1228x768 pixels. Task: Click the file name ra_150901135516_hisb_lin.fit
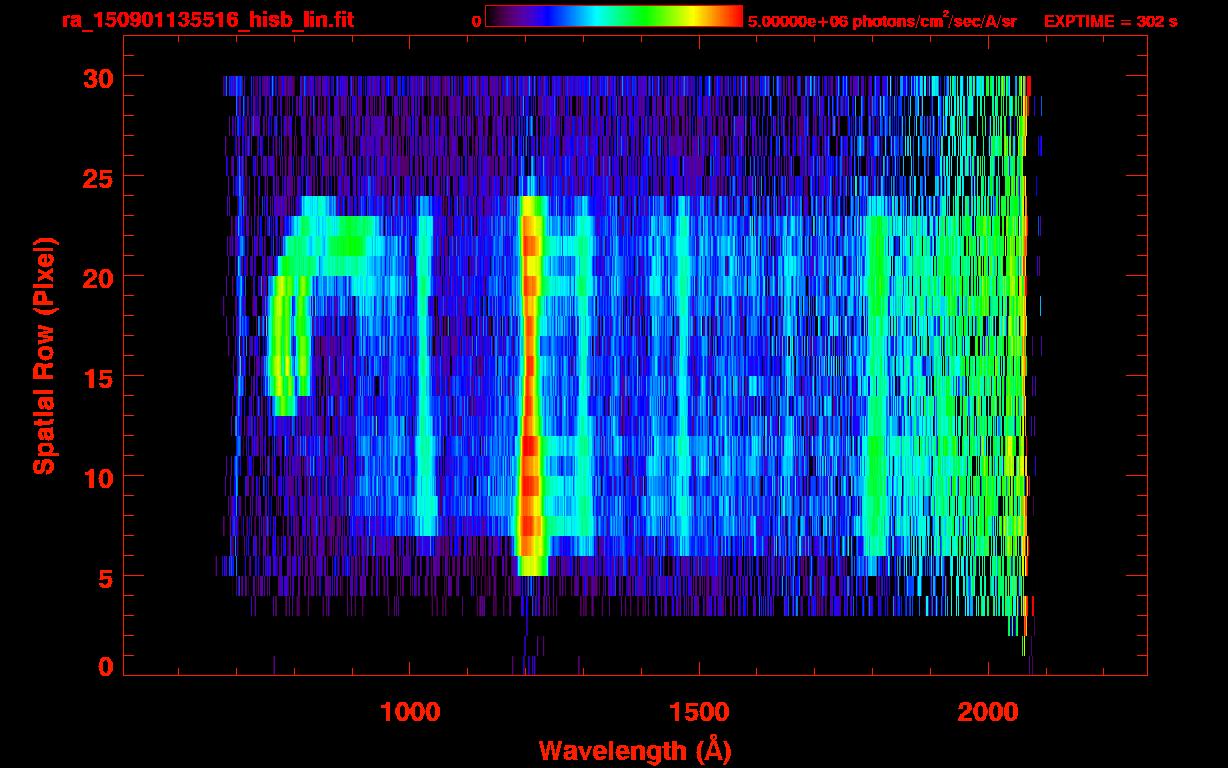point(207,20)
